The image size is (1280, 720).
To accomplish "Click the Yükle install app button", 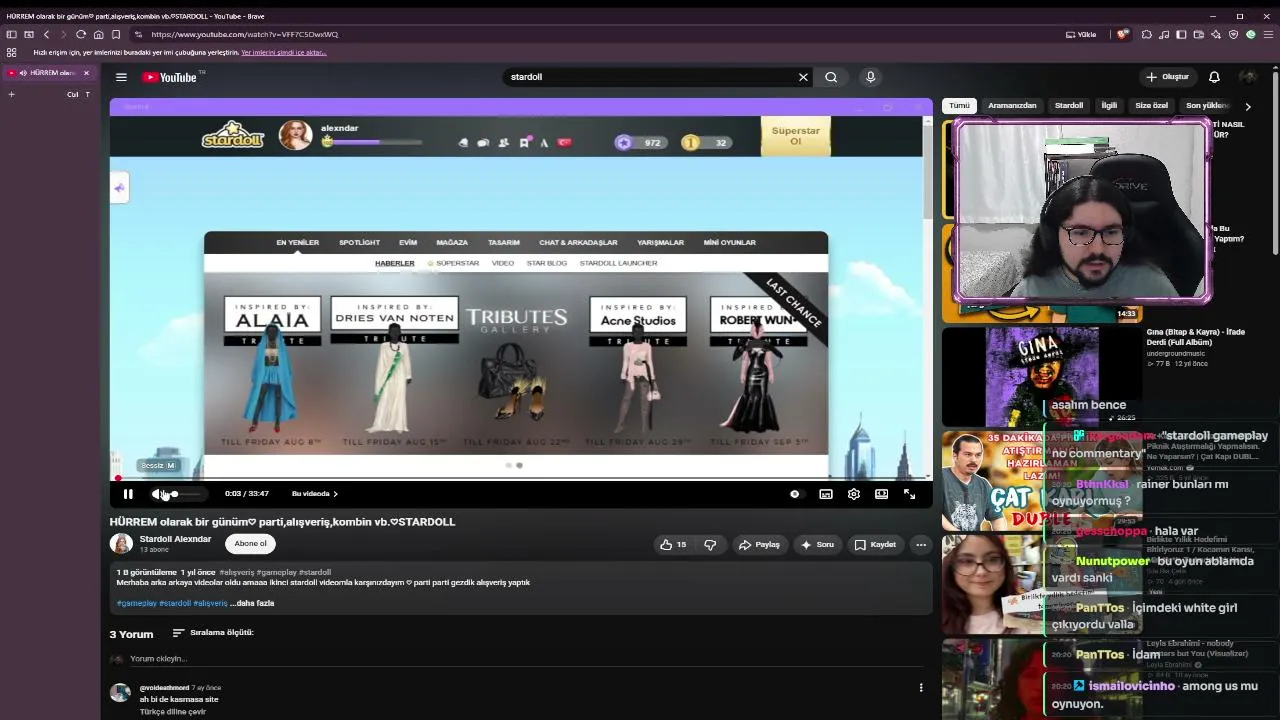I will coord(1081,34).
